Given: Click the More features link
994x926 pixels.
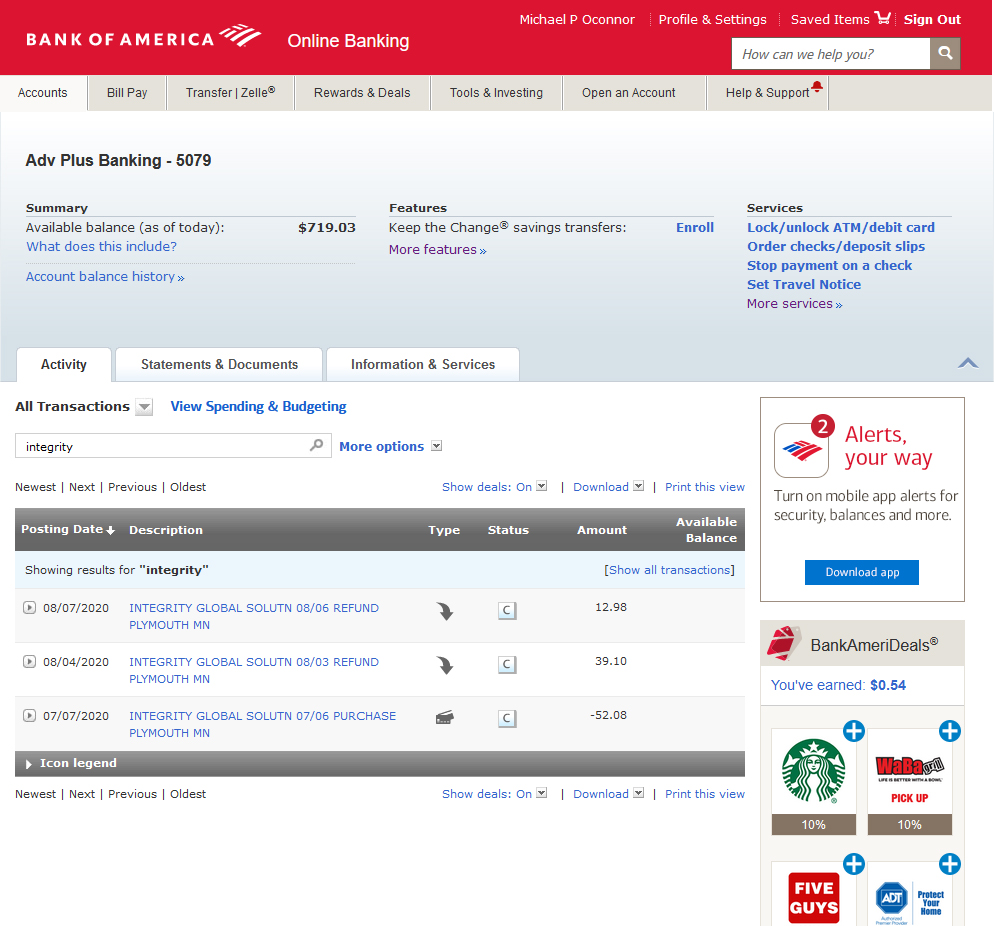Looking at the screenshot, I should pyautogui.click(x=437, y=250).
